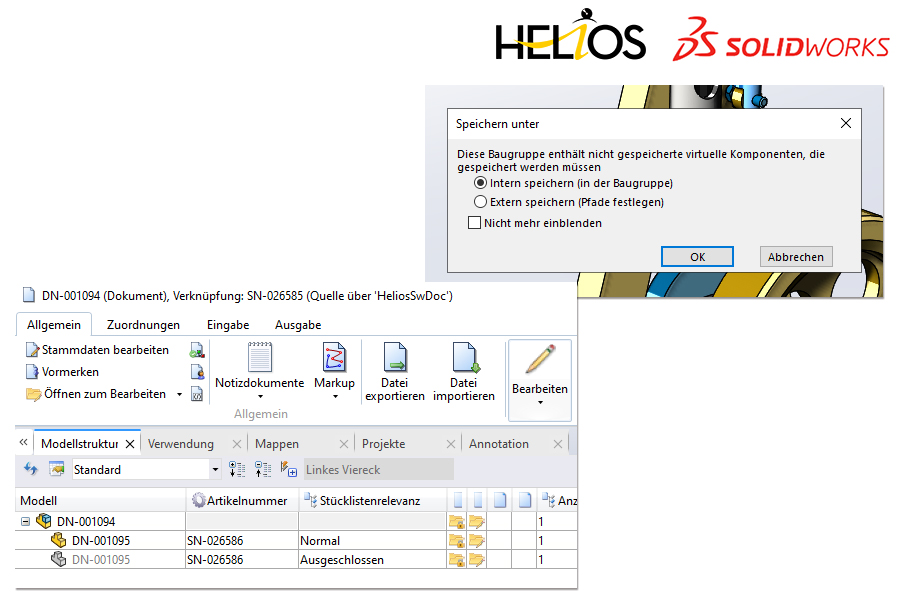Select the Intern speichern radio button

480,183
